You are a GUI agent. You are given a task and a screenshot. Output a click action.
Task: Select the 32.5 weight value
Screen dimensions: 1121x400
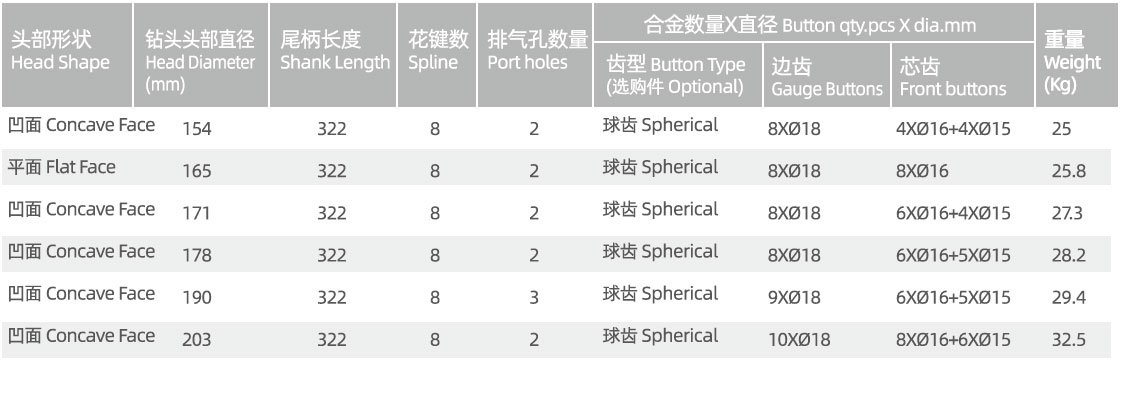click(1069, 339)
